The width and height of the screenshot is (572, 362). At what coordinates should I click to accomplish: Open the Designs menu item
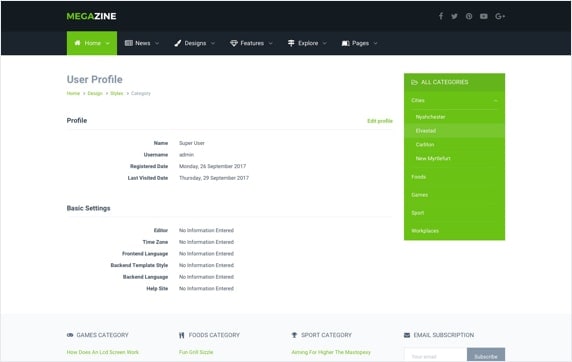click(194, 43)
